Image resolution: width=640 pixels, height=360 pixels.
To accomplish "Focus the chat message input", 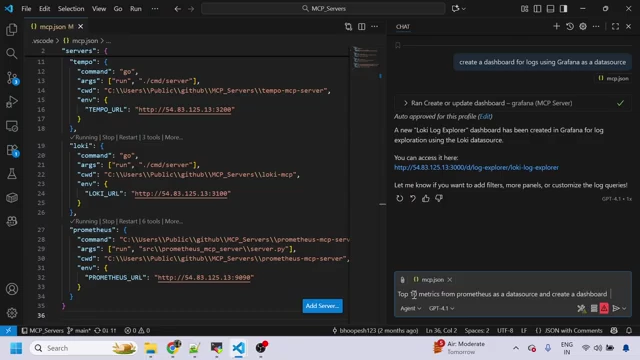I will [502, 294].
